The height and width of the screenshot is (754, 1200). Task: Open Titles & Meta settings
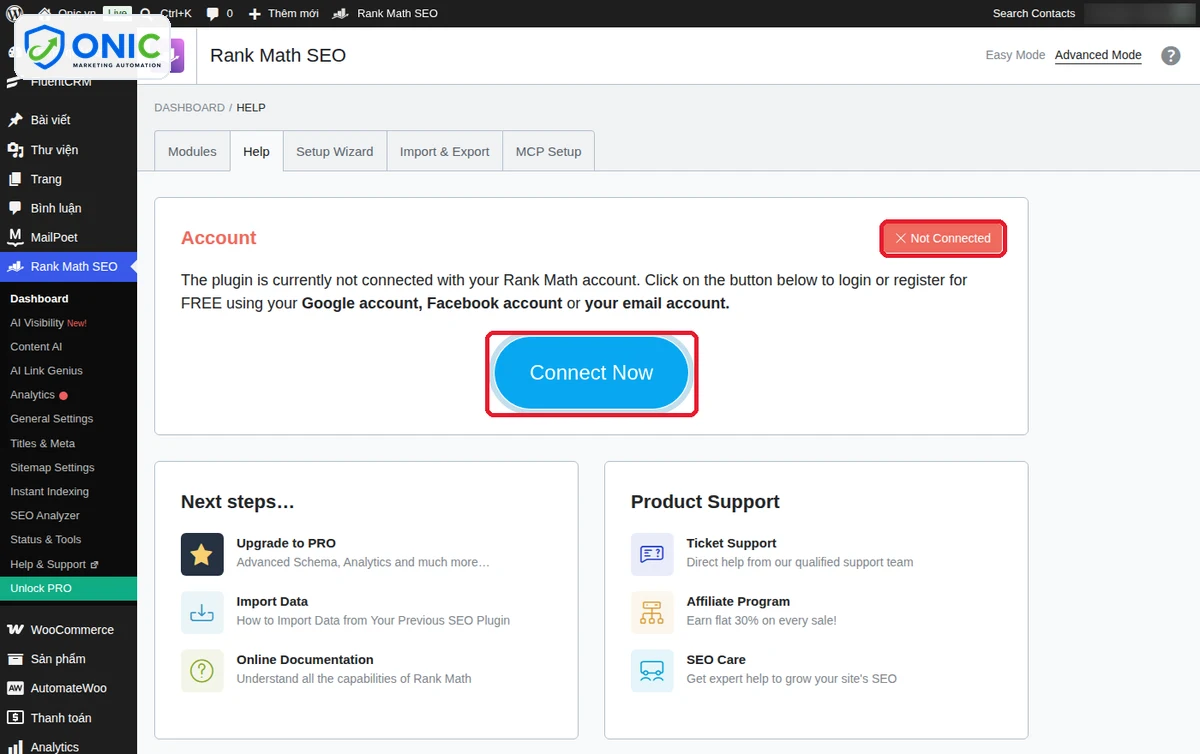point(43,443)
